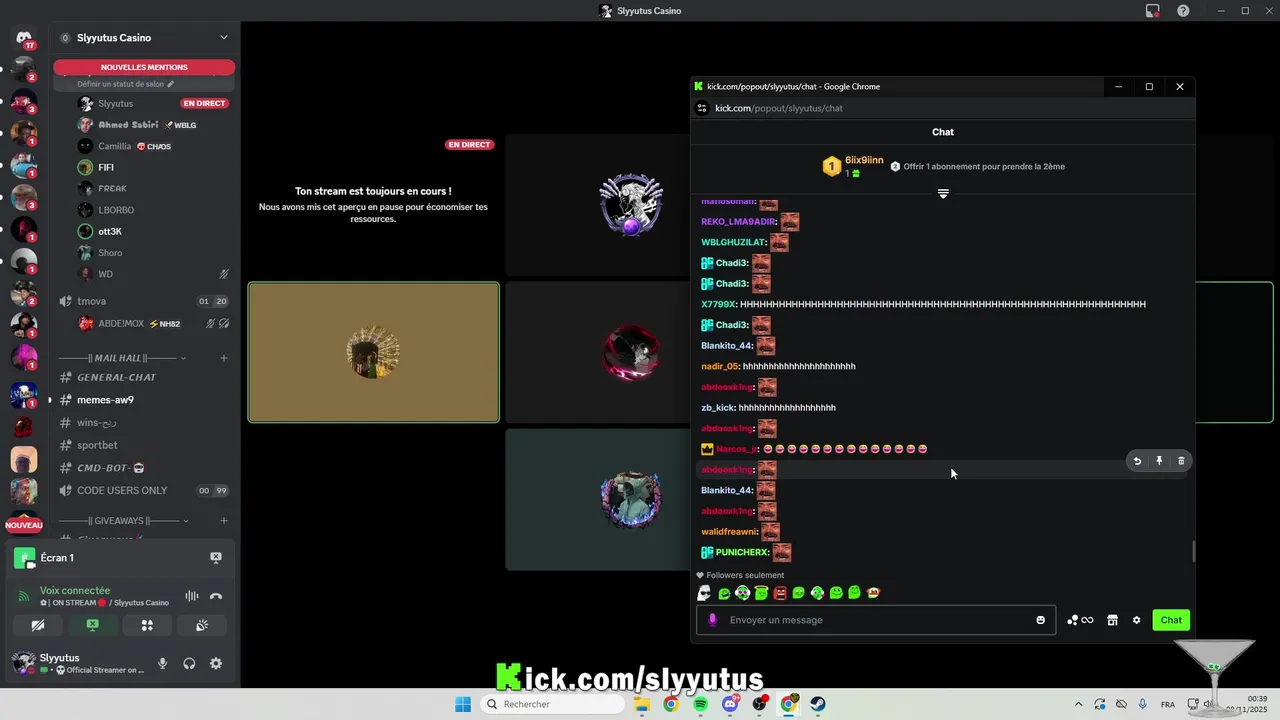1280x720 pixels.
Task: Open the noise suppression waveform icon
Action: click(191, 596)
